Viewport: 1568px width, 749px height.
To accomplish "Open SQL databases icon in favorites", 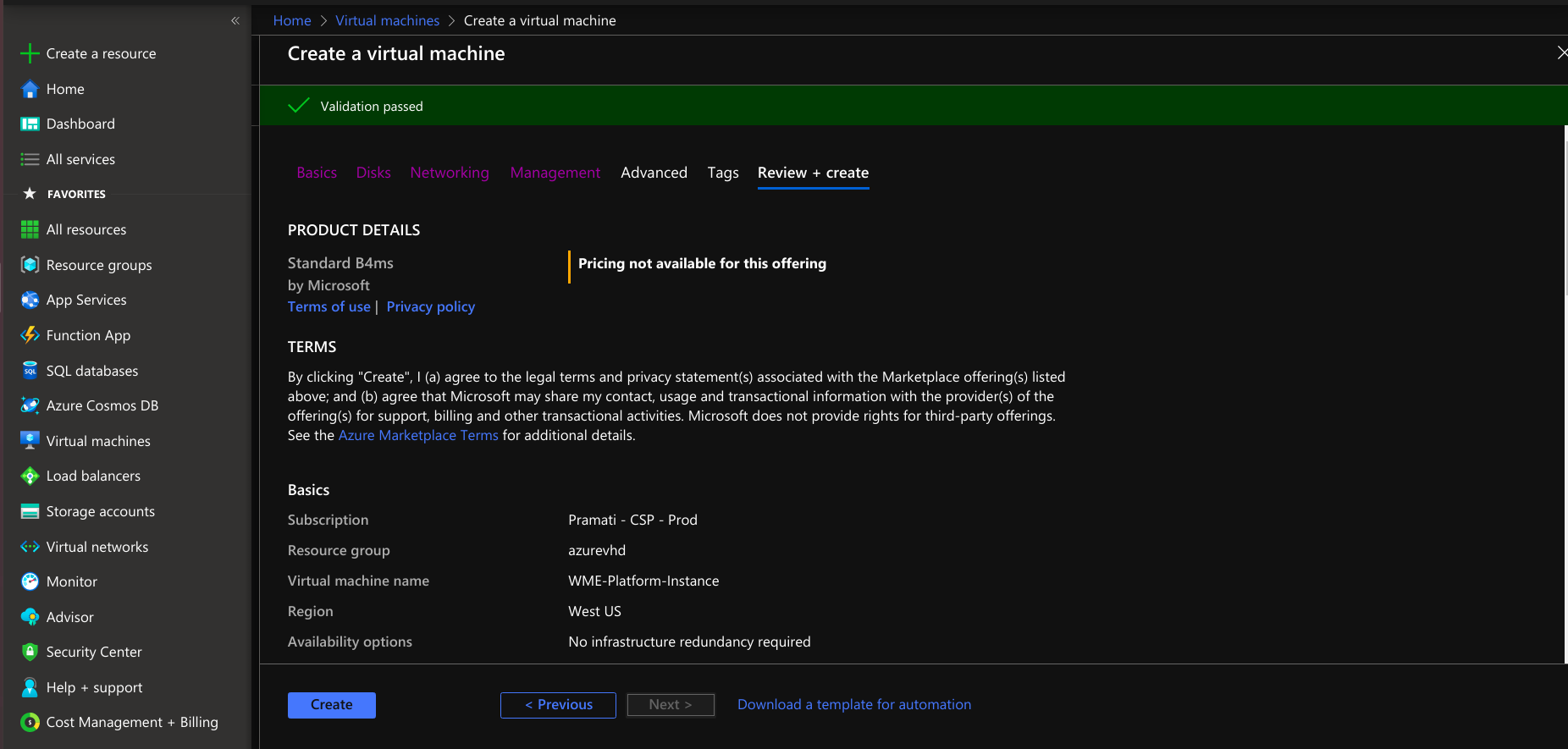I will tap(30, 371).
